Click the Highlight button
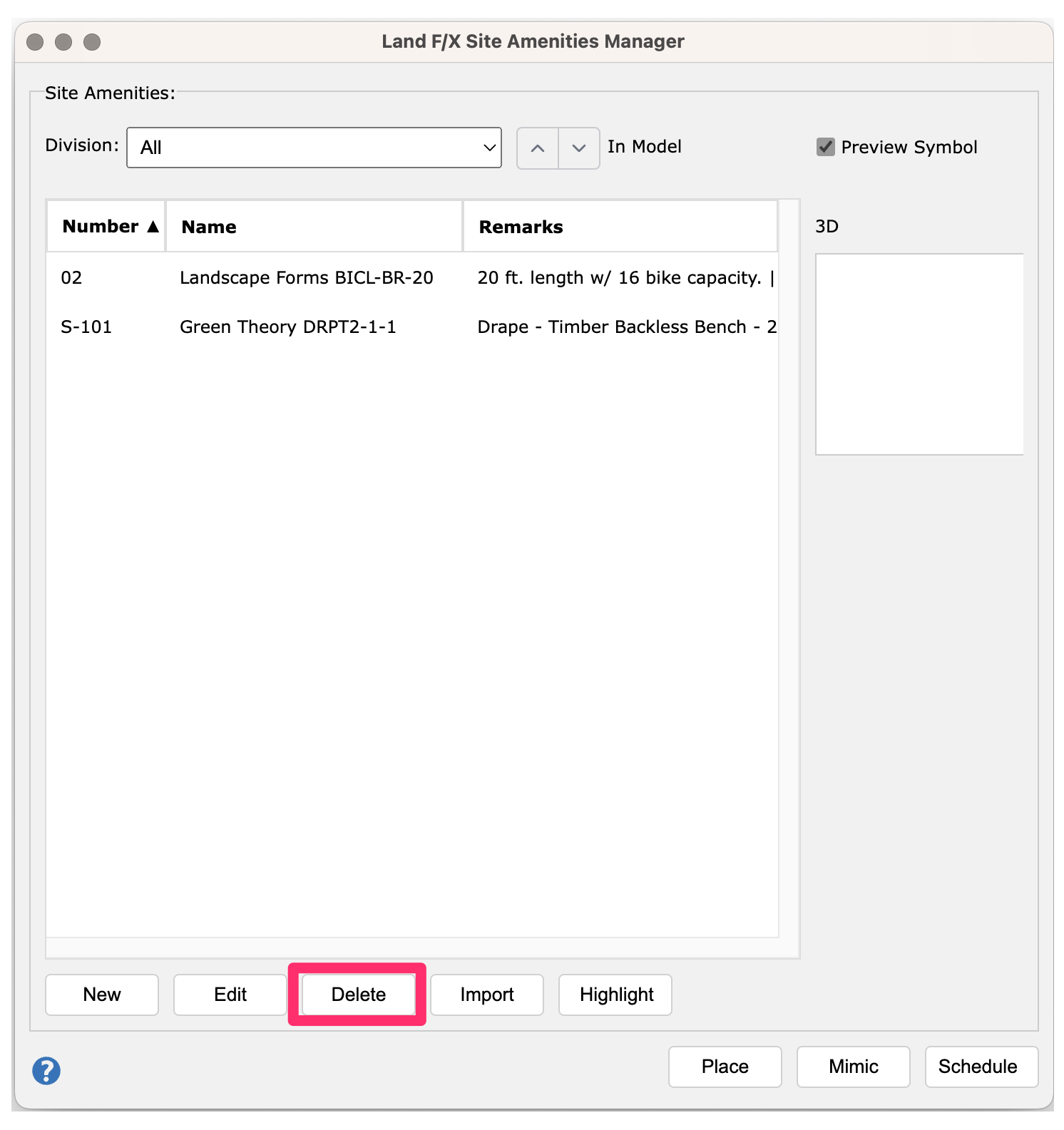This screenshot has width=1064, height=1130. (x=615, y=995)
